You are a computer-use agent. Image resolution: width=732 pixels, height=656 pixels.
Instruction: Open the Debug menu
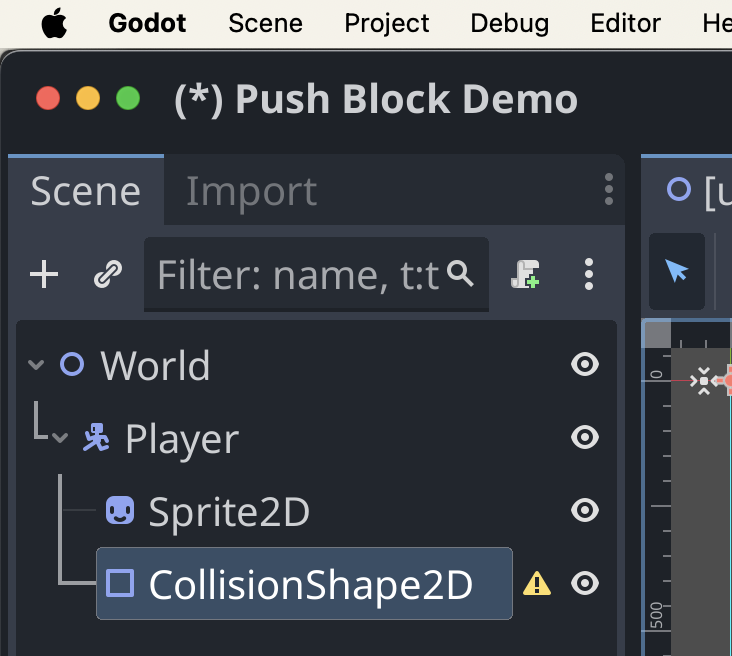click(x=509, y=23)
